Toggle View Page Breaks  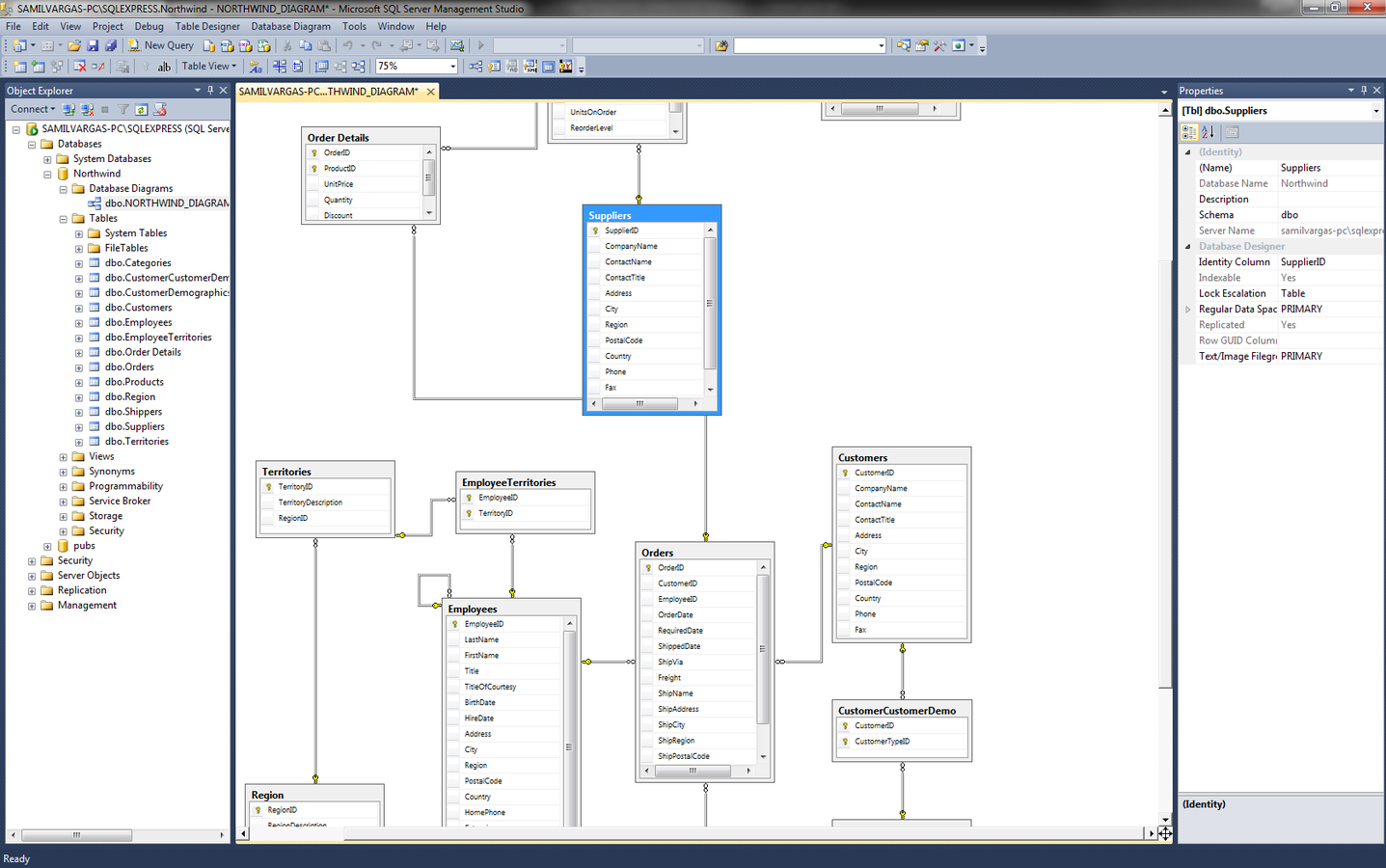point(280,67)
